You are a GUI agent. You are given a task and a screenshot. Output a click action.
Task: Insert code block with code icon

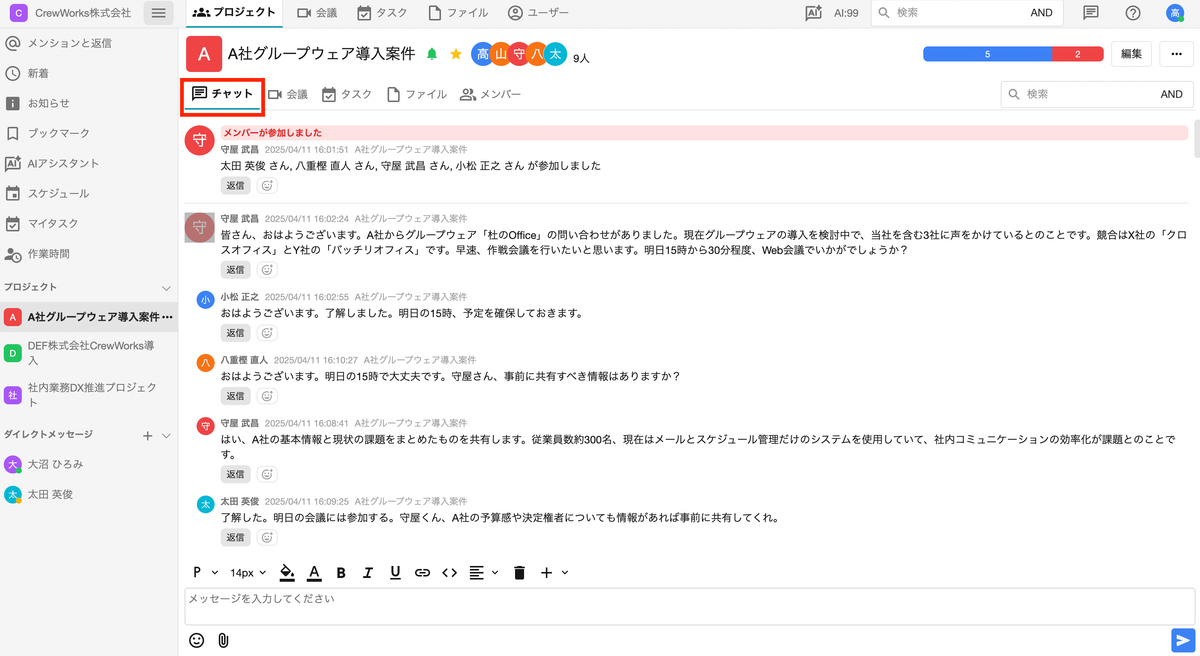coord(449,573)
